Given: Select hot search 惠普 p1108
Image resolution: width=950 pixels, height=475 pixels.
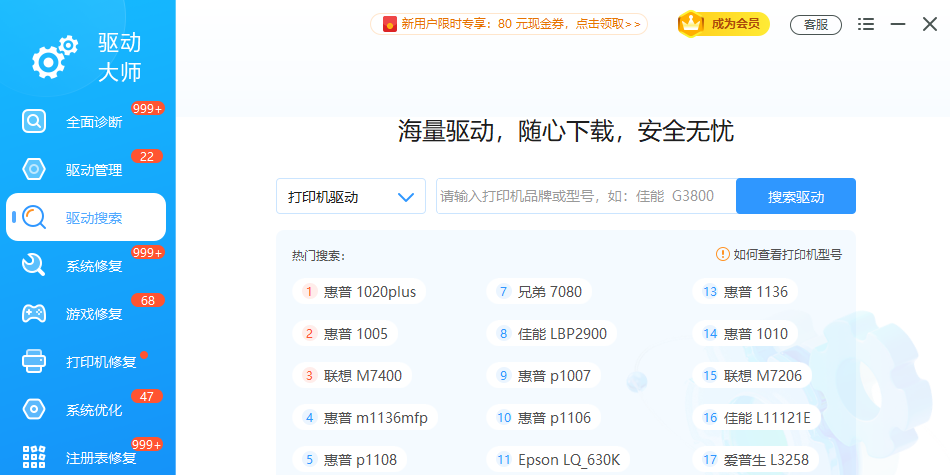Looking at the screenshot, I should 349,459.
